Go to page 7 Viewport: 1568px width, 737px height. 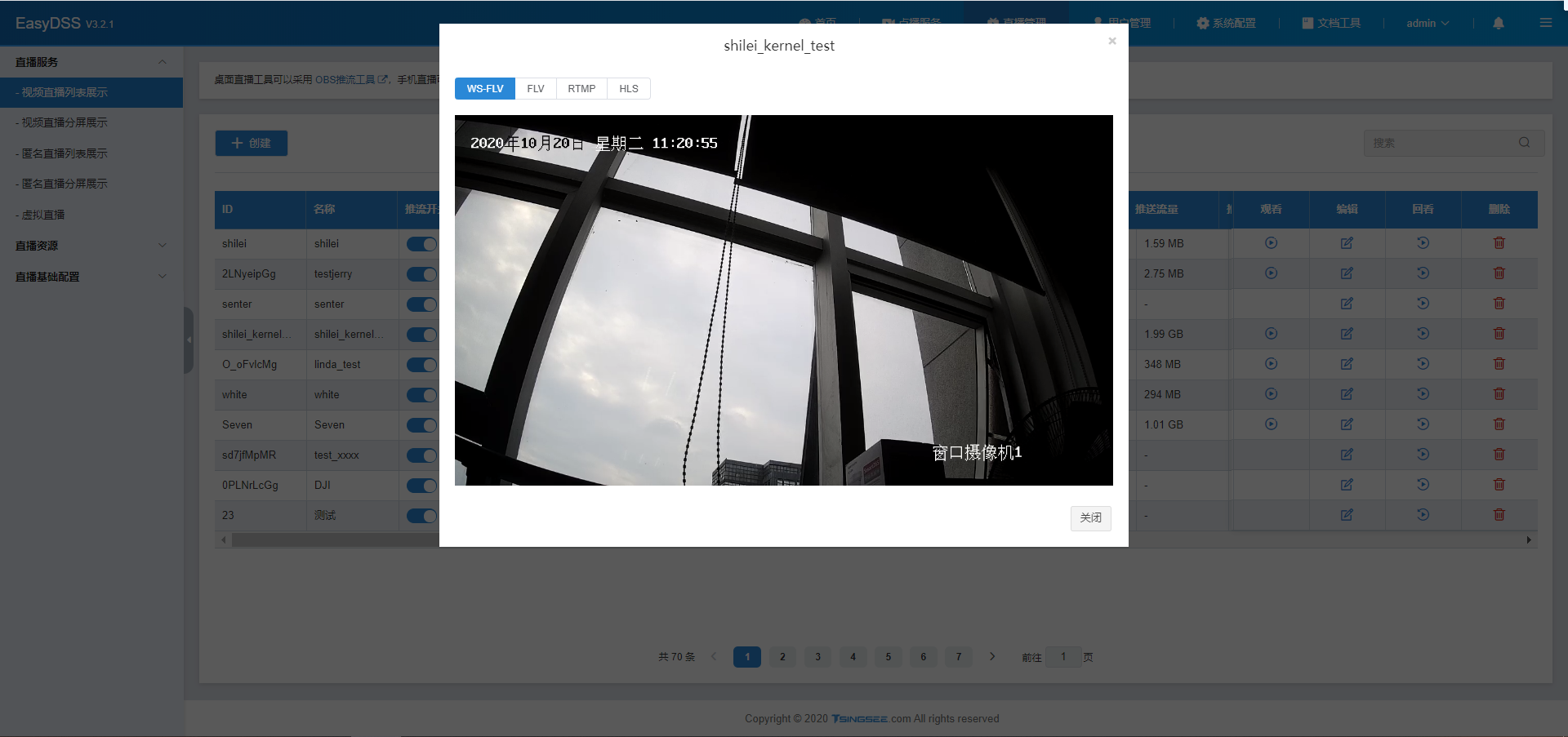(x=959, y=657)
